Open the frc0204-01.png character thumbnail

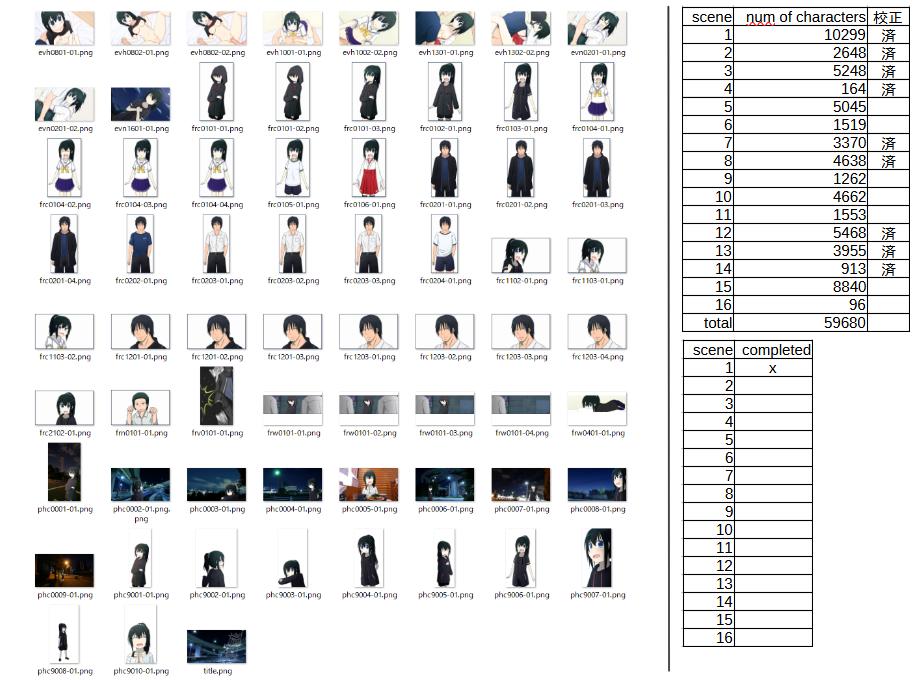[x=444, y=243]
